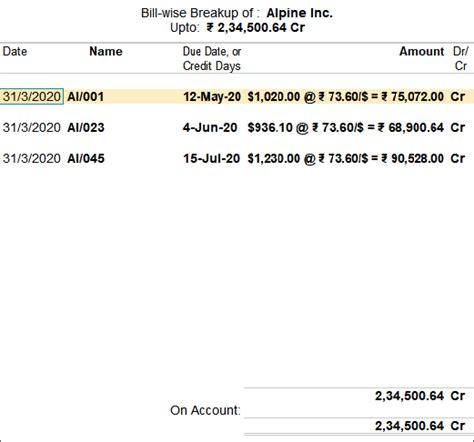This screenshot has height=442, width=474.
Task: Click amount $1,020.00 @ ₹ 73.60/$ = ₹ 75,072.00
Action: click(346, 97)
